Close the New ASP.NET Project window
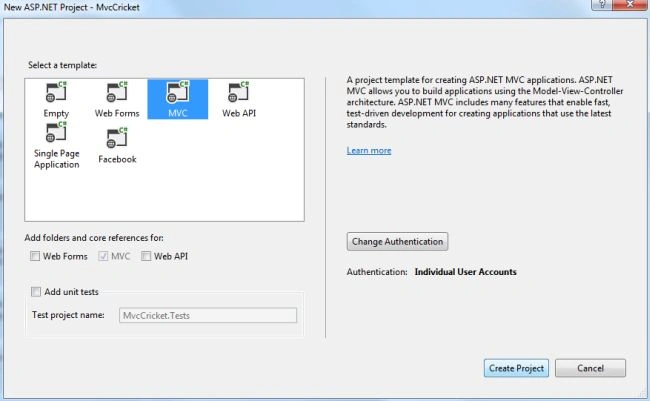The width and height of the screenshot is (650, 401). pyautogui.click(x=630, y=5)
